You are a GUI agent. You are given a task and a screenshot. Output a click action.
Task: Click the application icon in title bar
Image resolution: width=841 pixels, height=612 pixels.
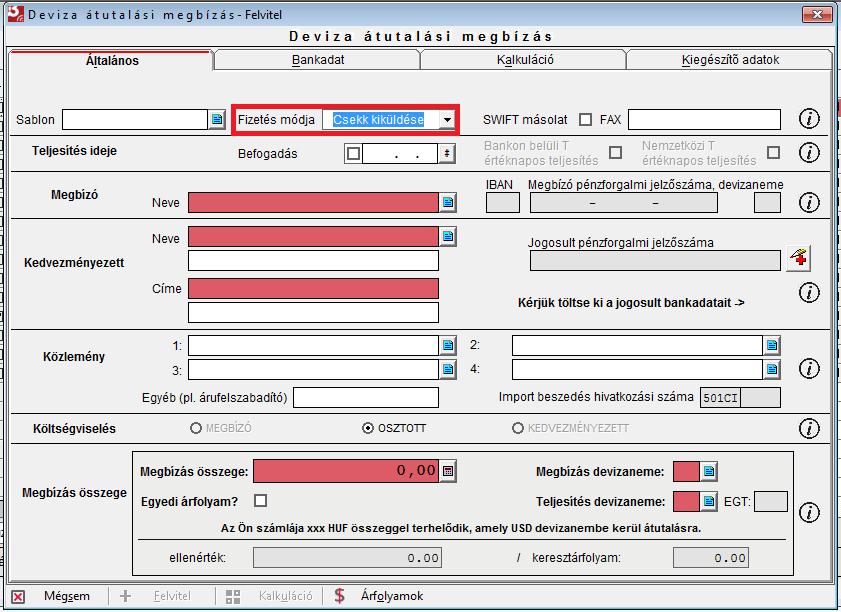16,14
